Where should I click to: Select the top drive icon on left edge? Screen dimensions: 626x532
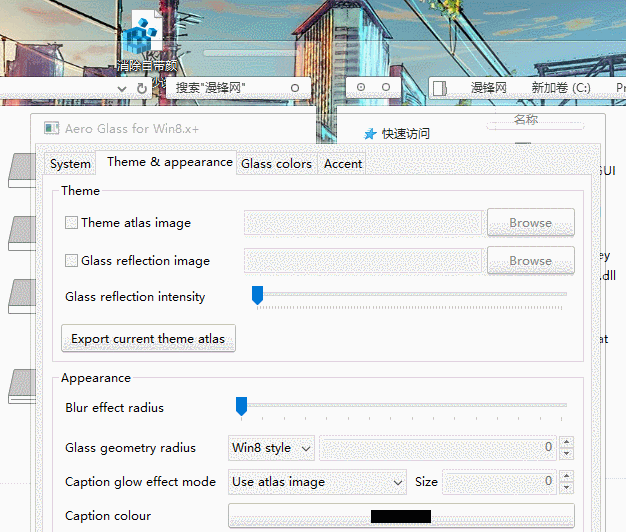pyautogui.click(x=20, y=171)
